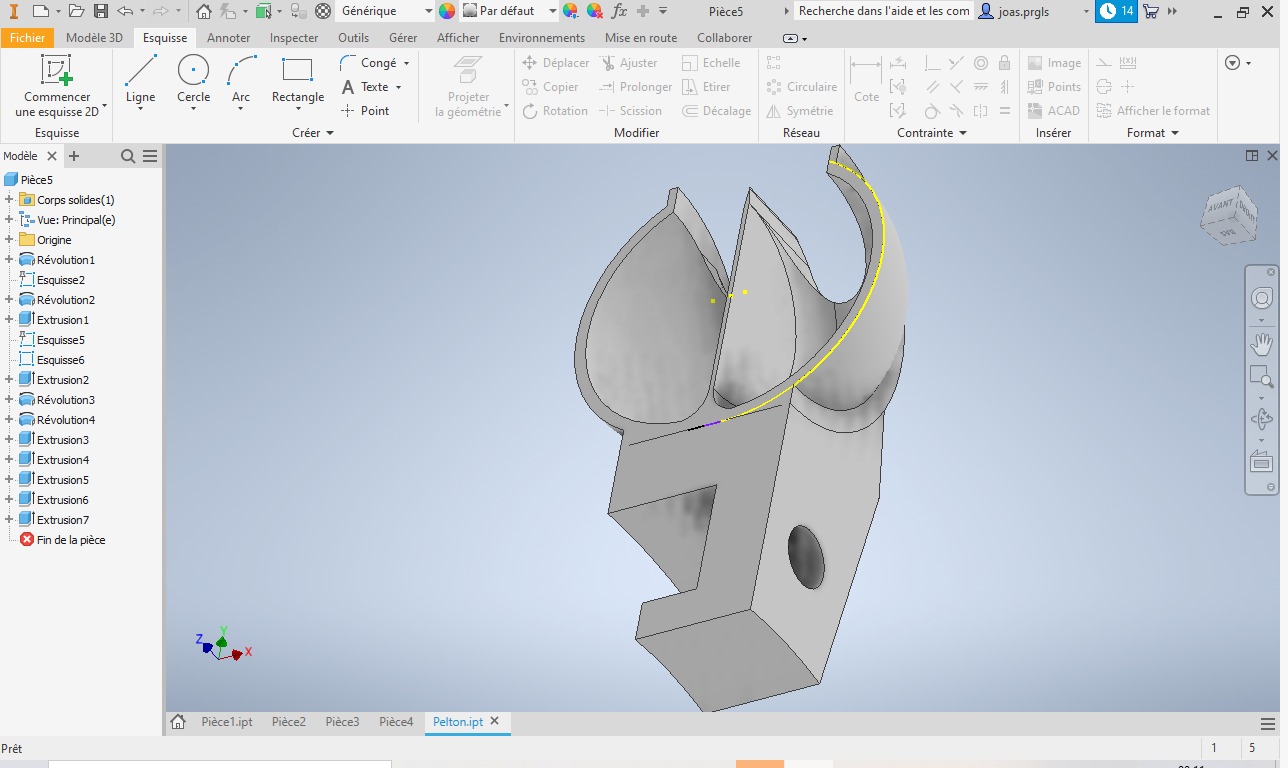This screenshot has height=768, width=1288.
Task: Expand the Corps solides(1) folder
Action: pos(9,200)
